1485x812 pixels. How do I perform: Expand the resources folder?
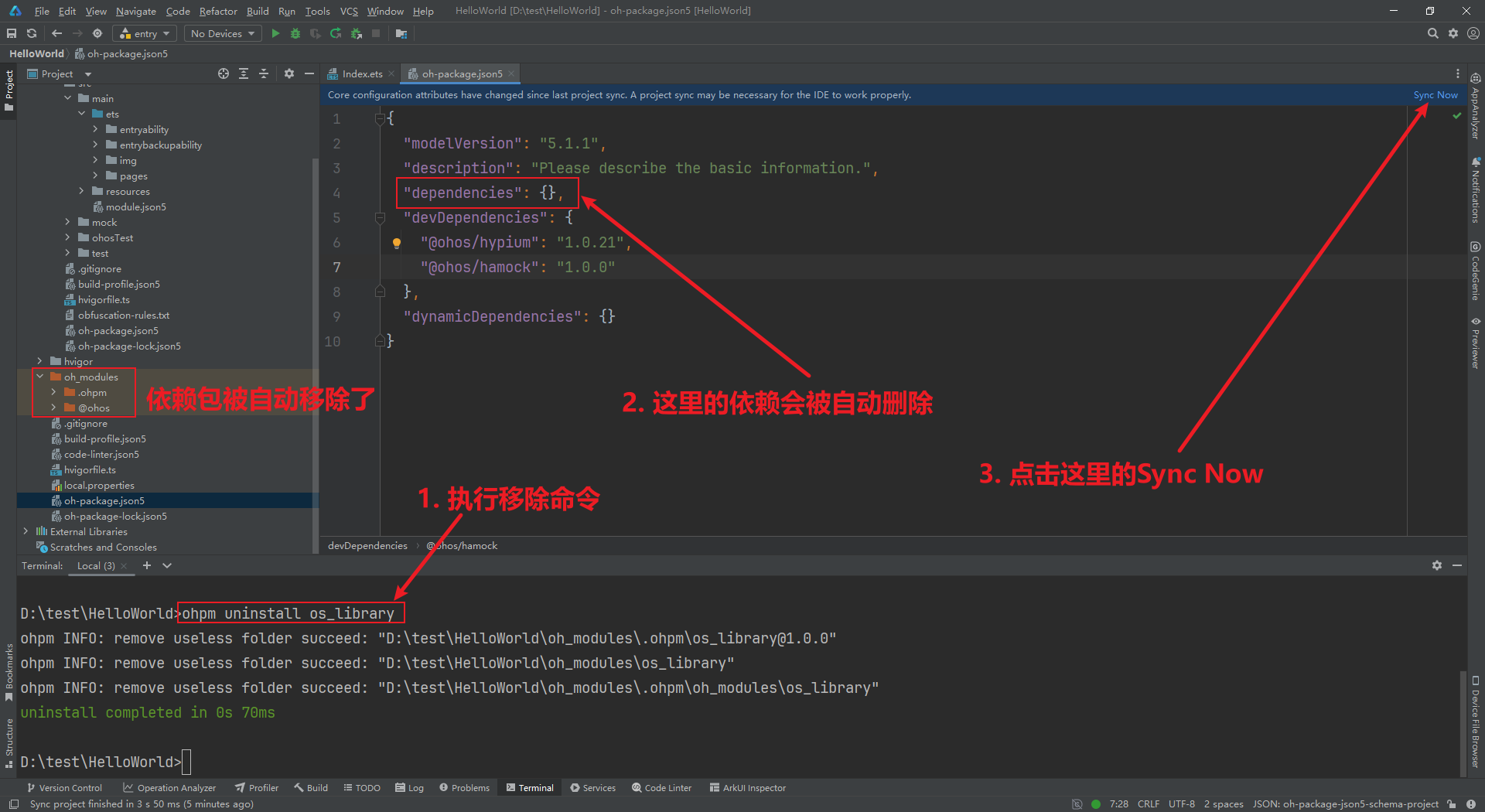(81, 191)
